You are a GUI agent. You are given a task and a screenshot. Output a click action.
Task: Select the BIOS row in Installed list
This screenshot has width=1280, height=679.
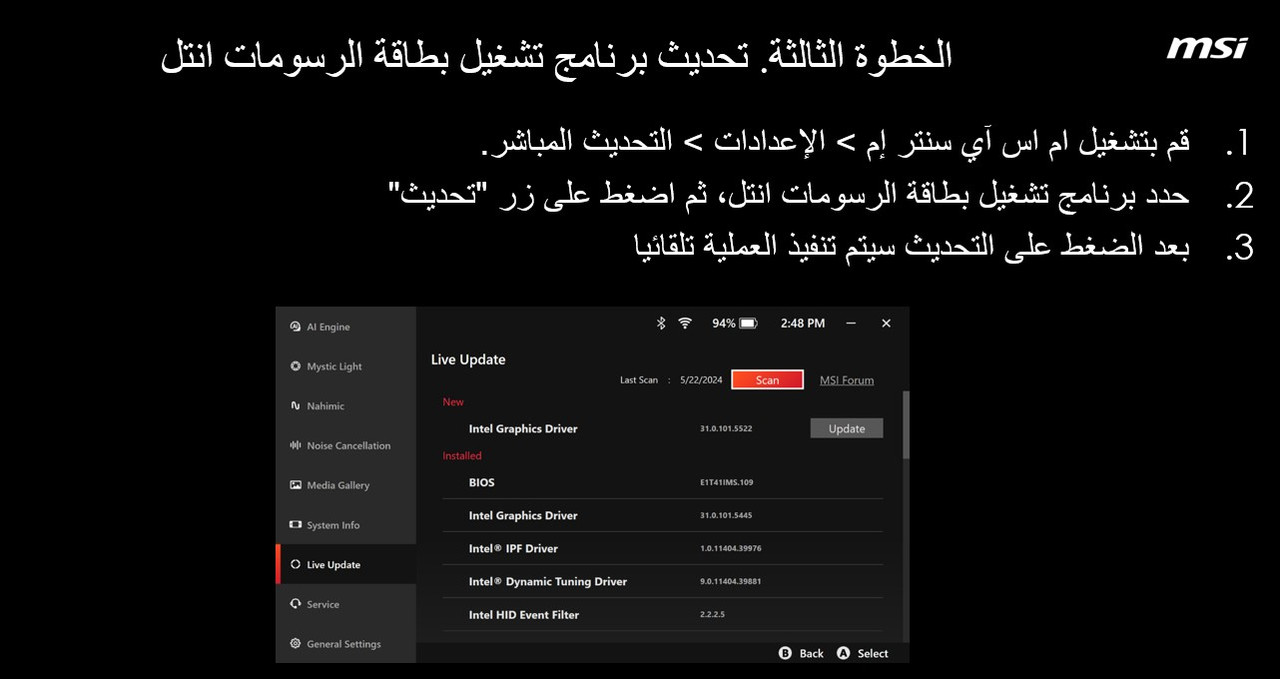tap(663, 482)
